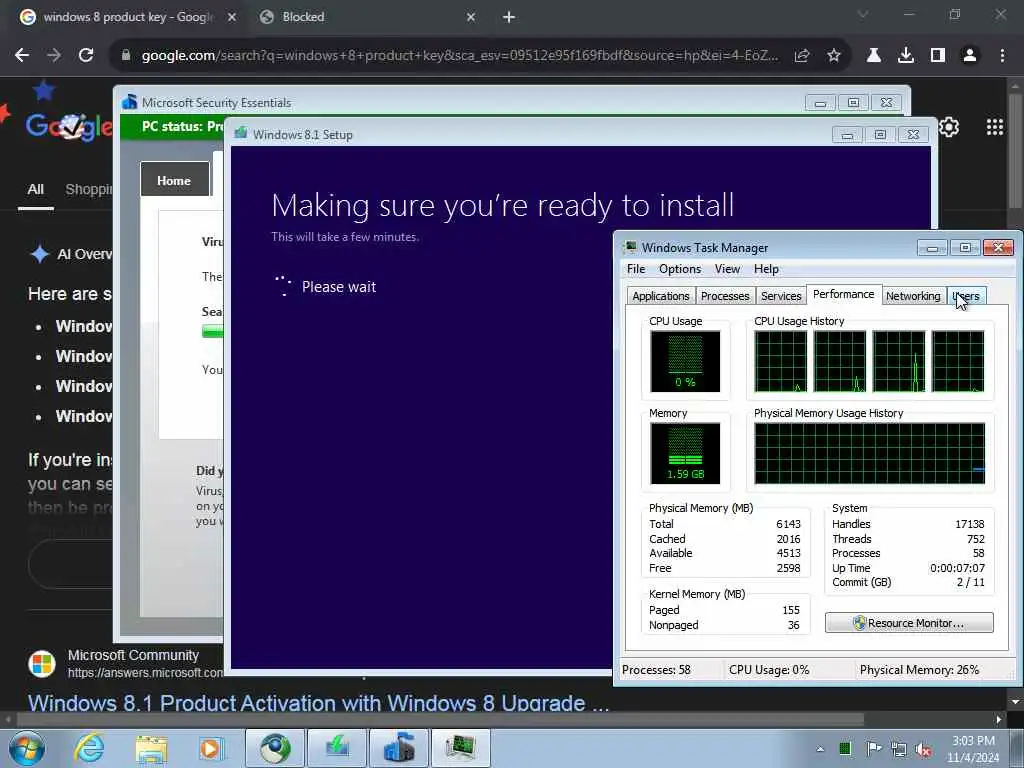The width and height of the screenshot is (1024, 768).
Task: Open Task Manager File menu
Action: 635,269
